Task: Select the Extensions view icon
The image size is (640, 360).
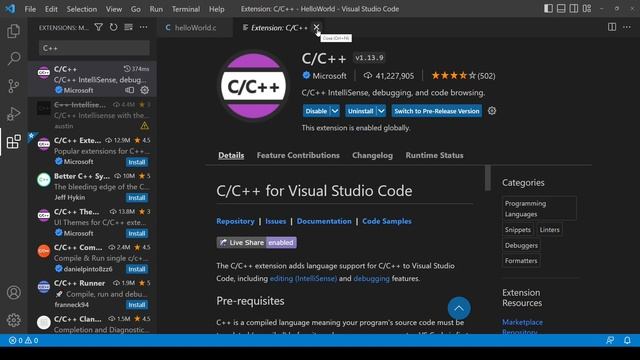Action: 13,141
